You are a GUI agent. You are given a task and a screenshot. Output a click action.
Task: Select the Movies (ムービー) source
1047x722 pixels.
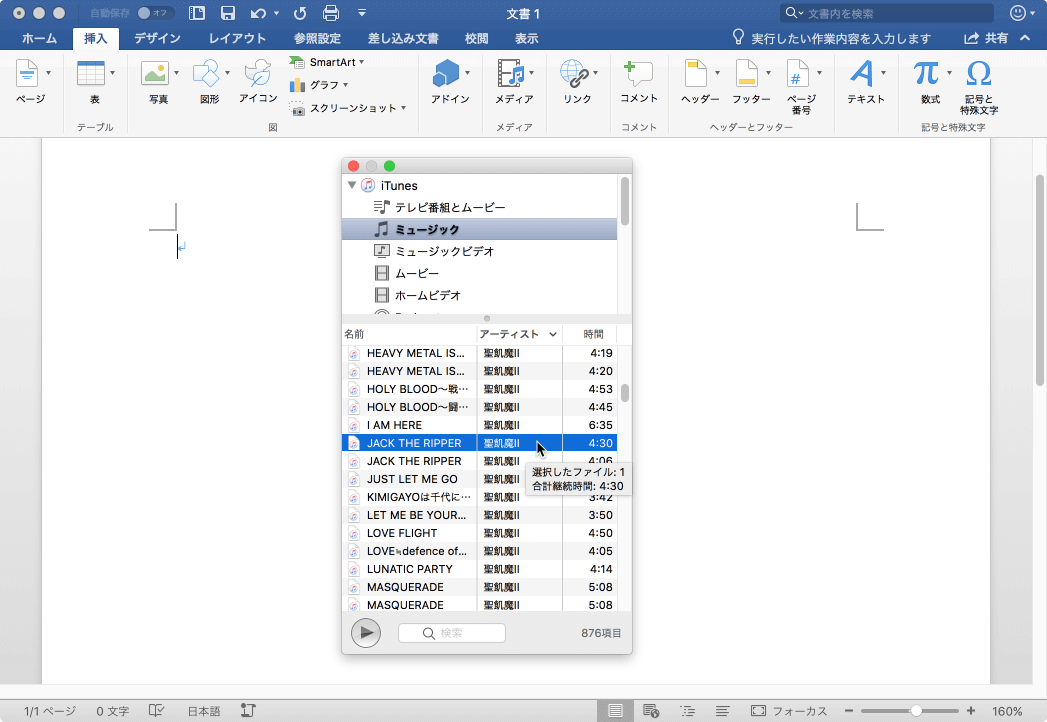pyautogui.click(x=479, y=273)
